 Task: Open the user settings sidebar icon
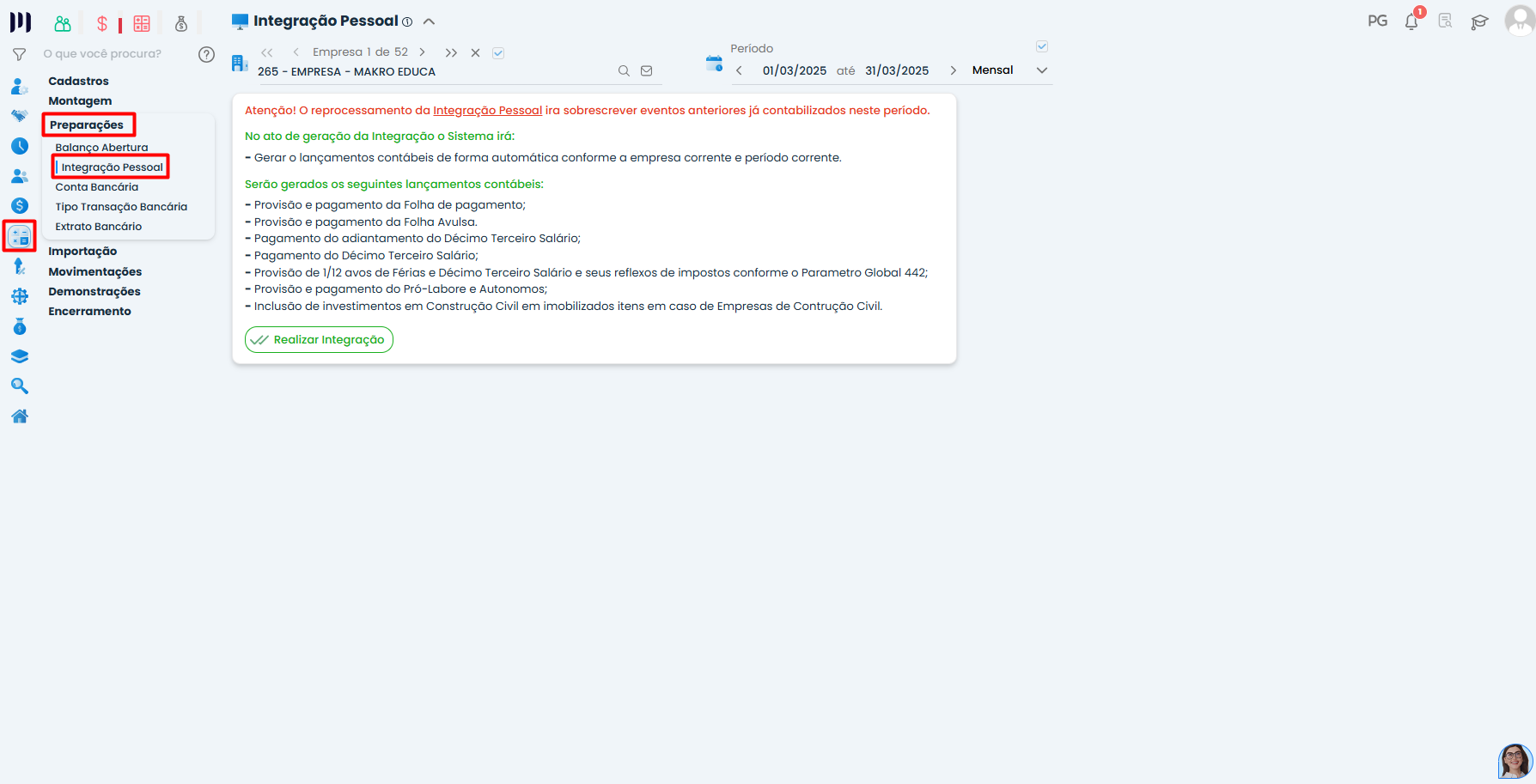click(20, 86)
